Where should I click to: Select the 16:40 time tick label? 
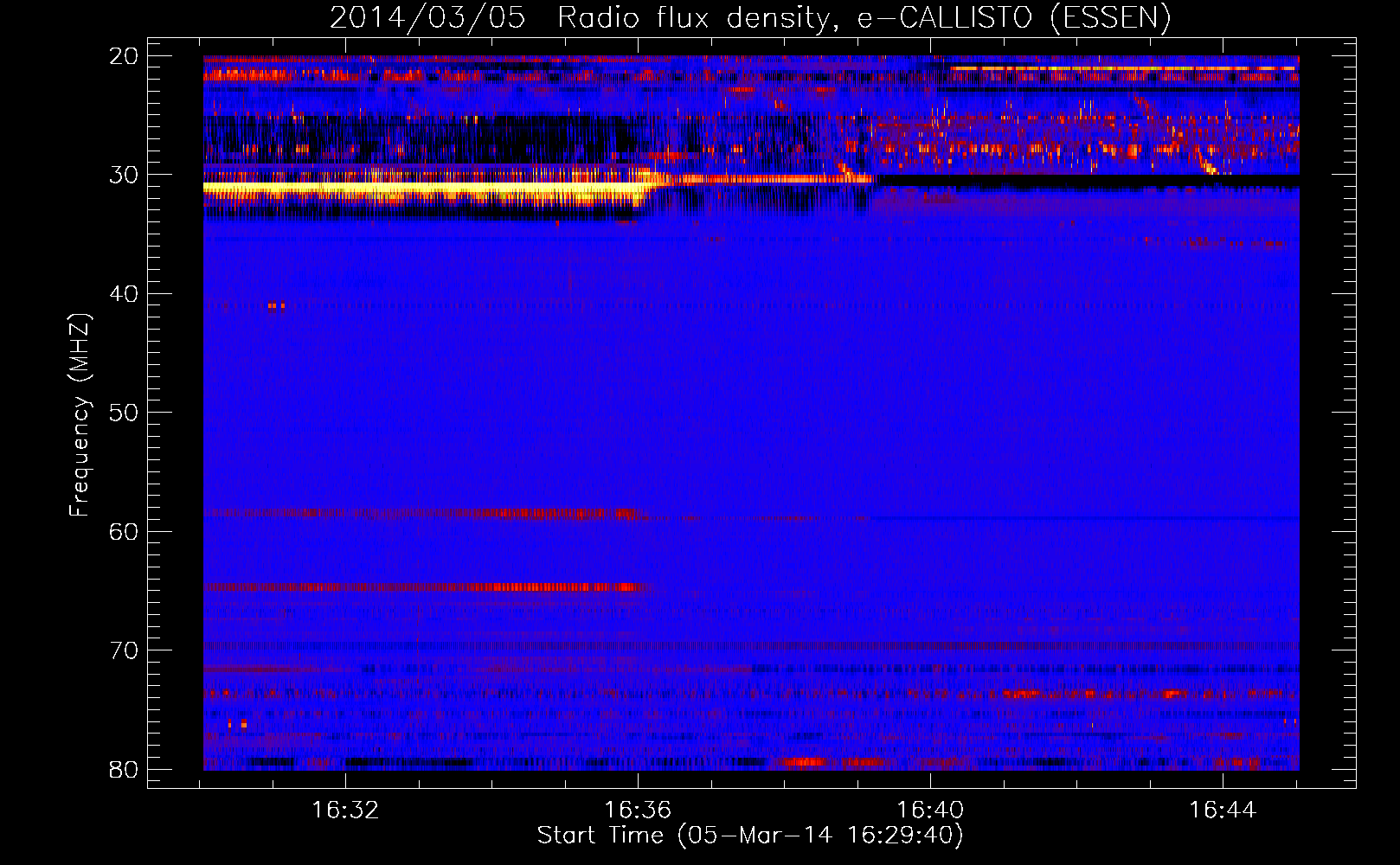(x=930, y=810)
